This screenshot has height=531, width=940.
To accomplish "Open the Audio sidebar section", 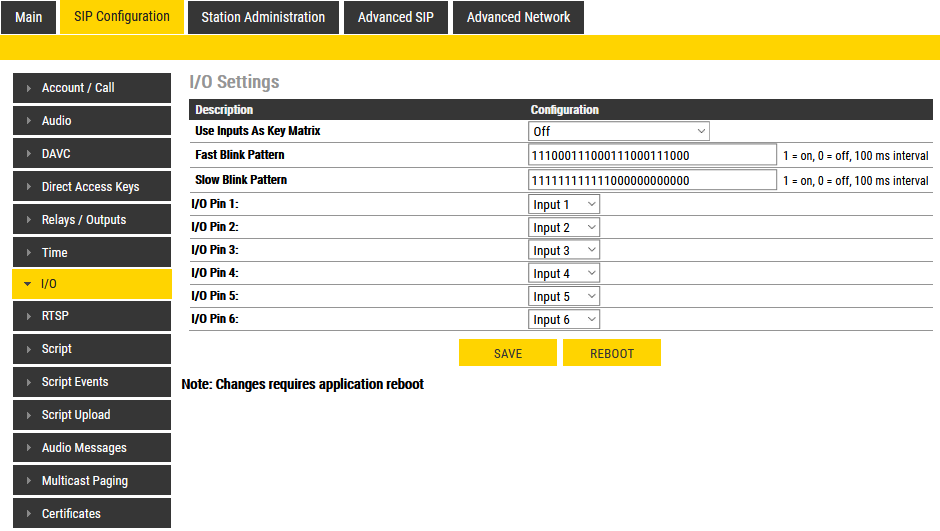I will (91, 121).
